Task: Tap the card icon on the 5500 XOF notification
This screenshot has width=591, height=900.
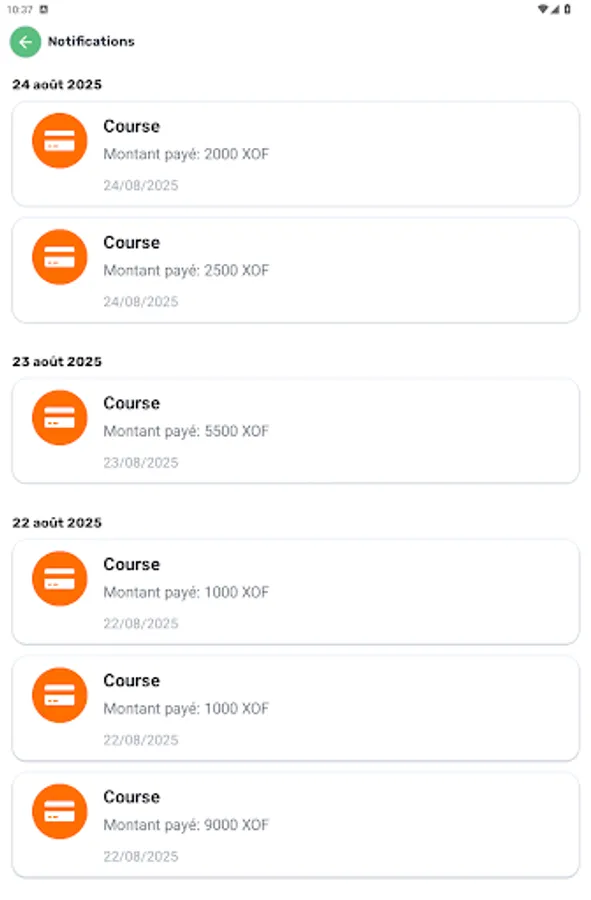Action: [x=59, y=418]
